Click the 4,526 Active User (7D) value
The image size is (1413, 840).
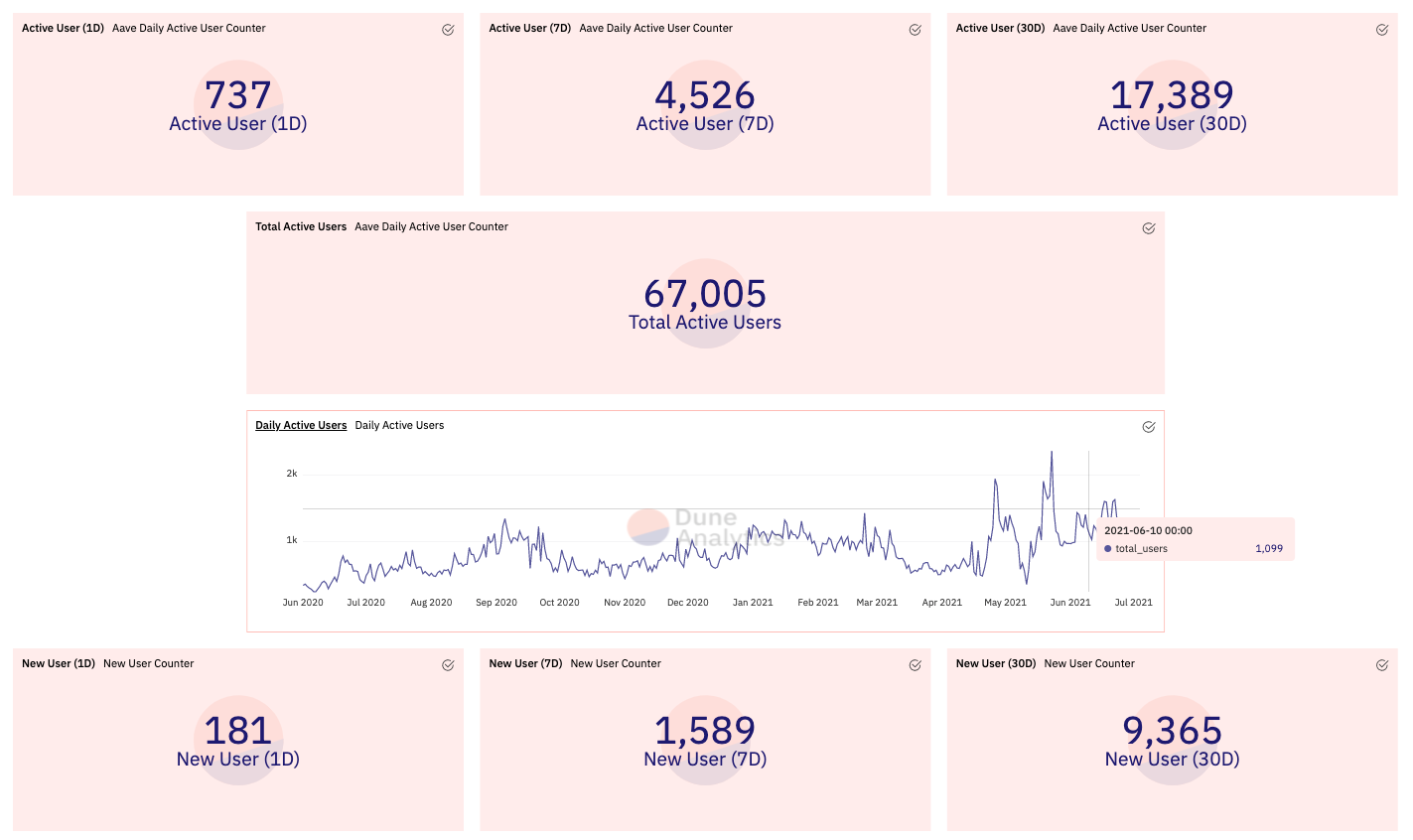point(705,95)
